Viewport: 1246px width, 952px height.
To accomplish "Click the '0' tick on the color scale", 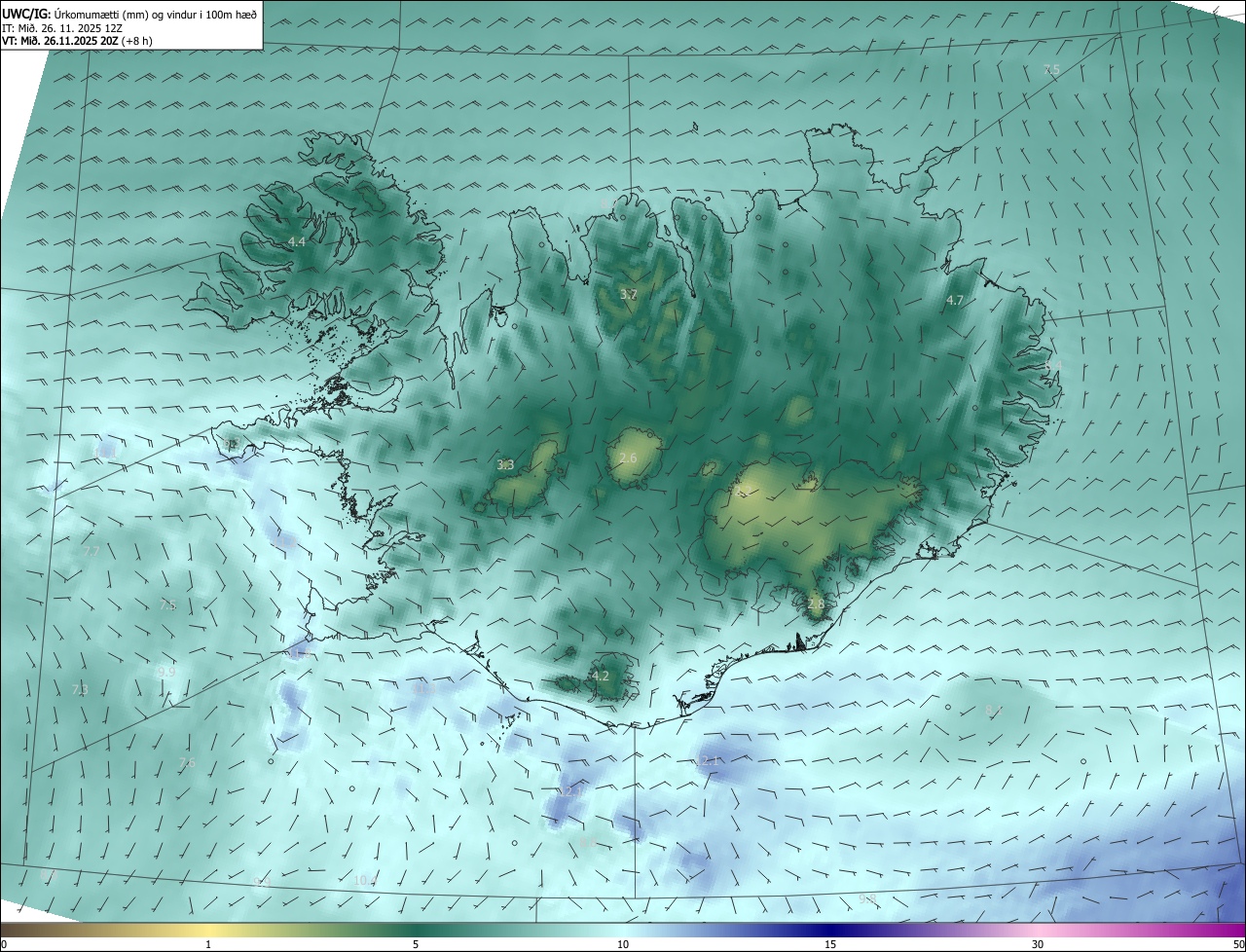I will pos(4,944).
